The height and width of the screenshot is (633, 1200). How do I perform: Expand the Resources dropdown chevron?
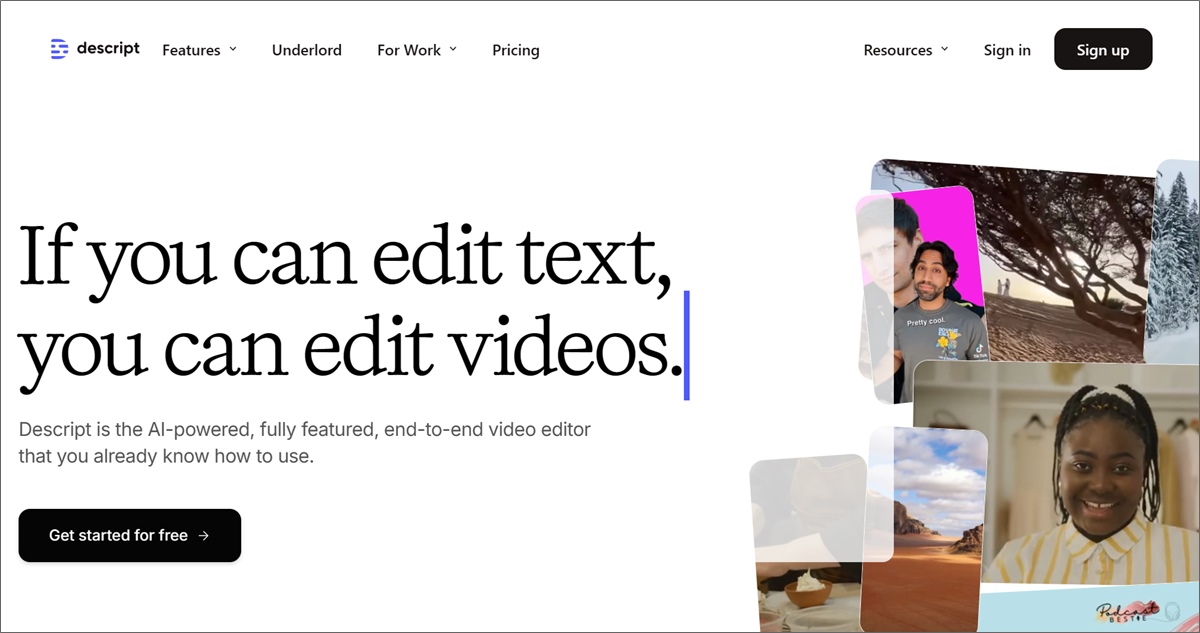(x=945, y=49)
